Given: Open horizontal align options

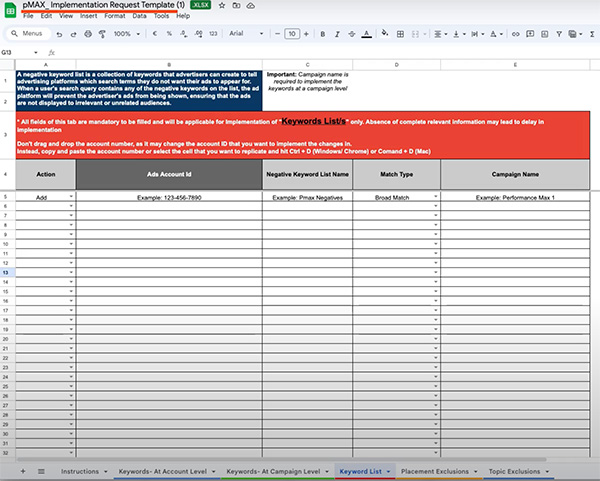Looking at the screenshot, I should 440,34.
